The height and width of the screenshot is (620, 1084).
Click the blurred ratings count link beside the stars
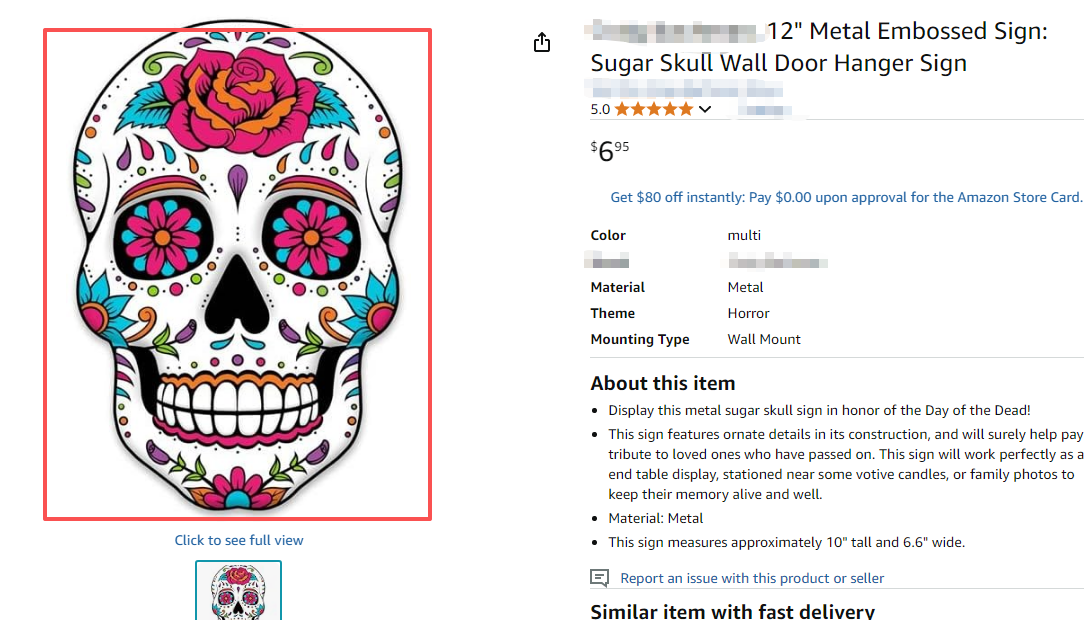760,109
